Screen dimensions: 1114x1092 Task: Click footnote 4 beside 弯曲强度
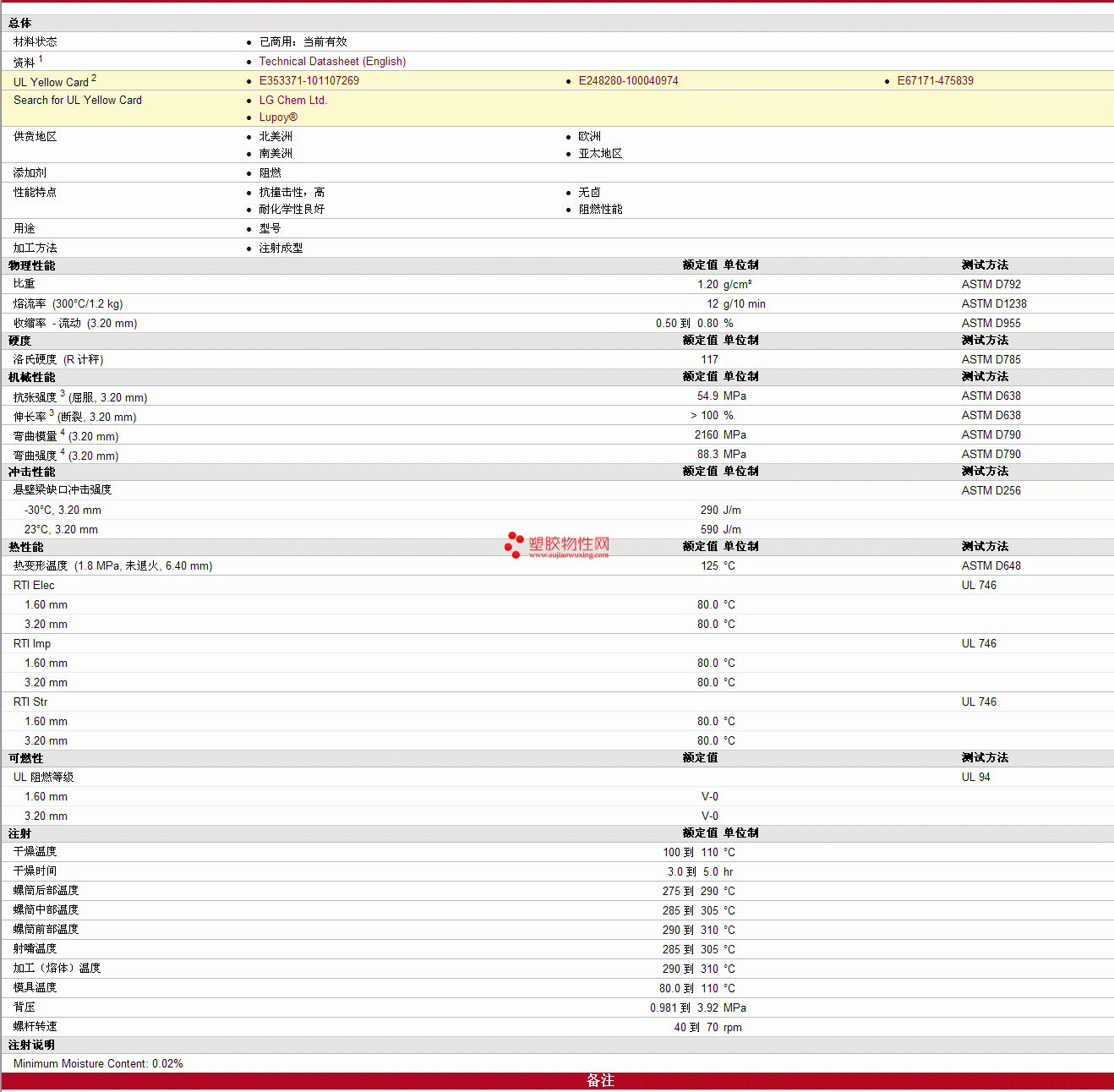click(63, 451)
